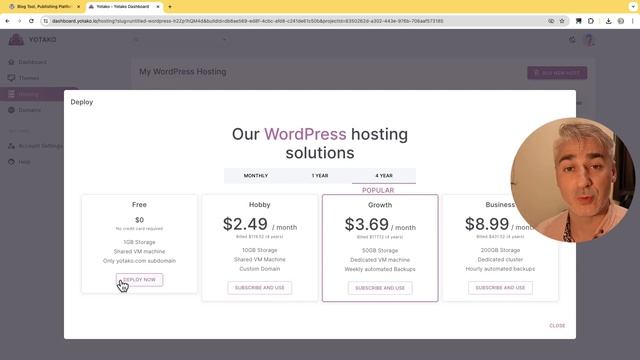The width and height of the screenshot is (640, 360).
Task: Click 'Hourly automated backups' in Business plan
Action: click(500, 269)
